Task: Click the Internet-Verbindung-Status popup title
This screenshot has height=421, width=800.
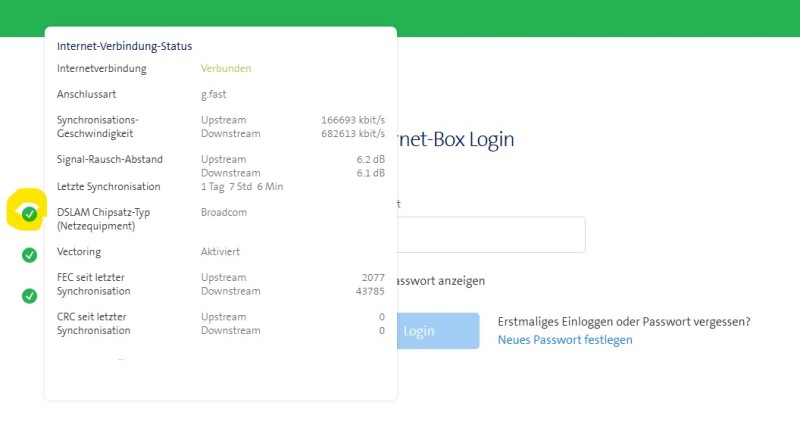Action: pyautogui.click(x=124, y=46)
